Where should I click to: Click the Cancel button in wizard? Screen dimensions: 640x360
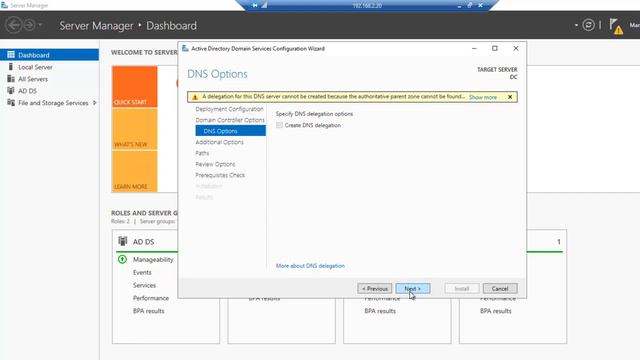[500, 289]
